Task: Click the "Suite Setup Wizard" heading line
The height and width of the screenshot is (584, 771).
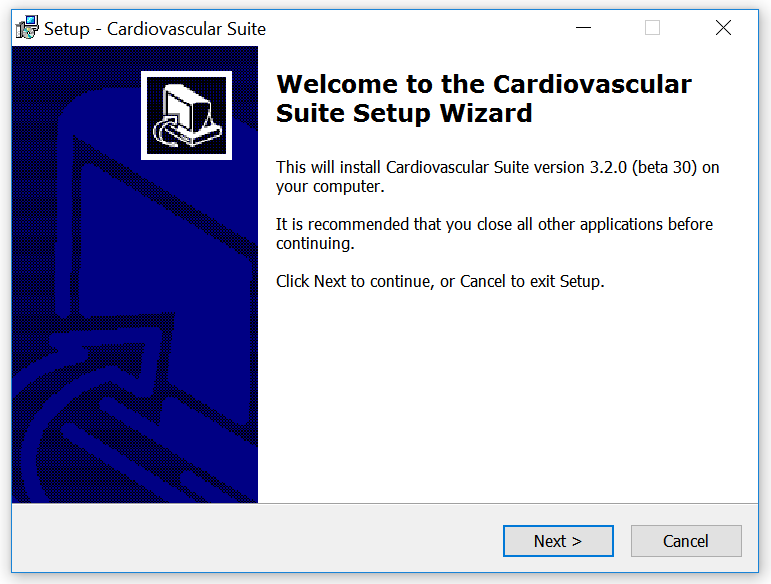Action: tap(404, 113)
